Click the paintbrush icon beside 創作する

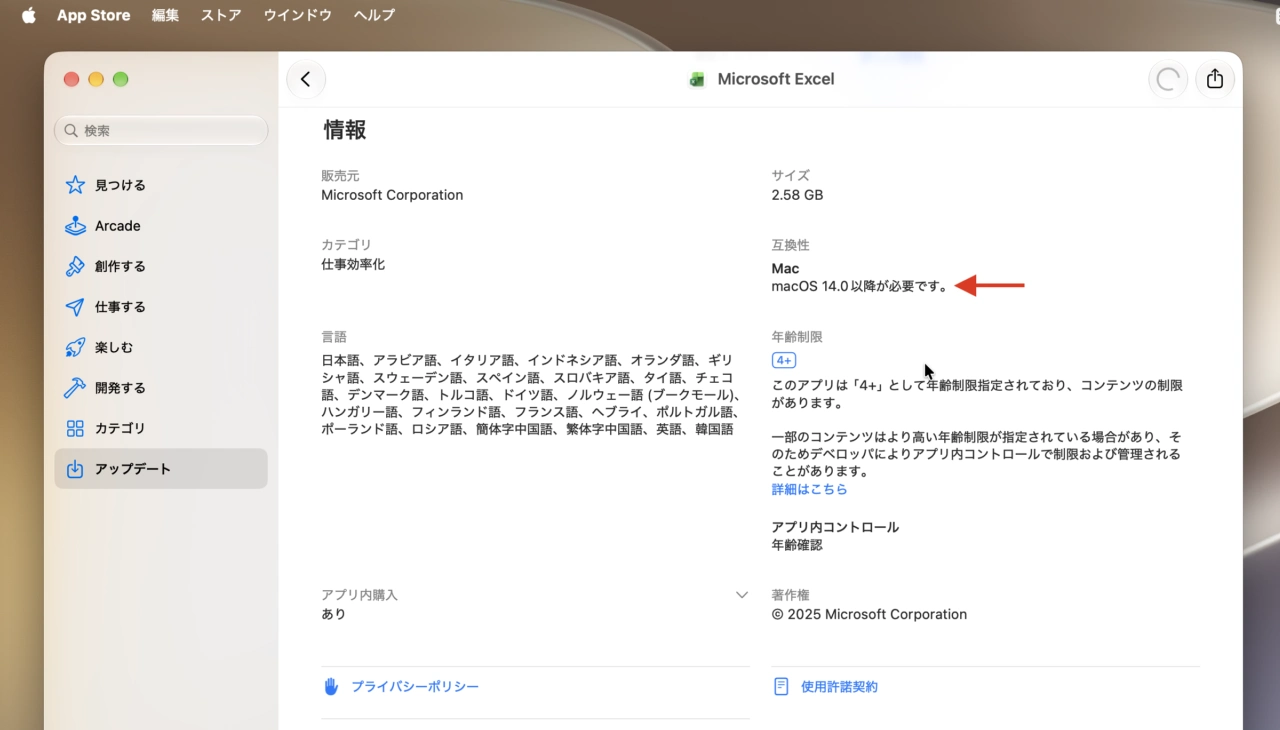pos(75,266)
